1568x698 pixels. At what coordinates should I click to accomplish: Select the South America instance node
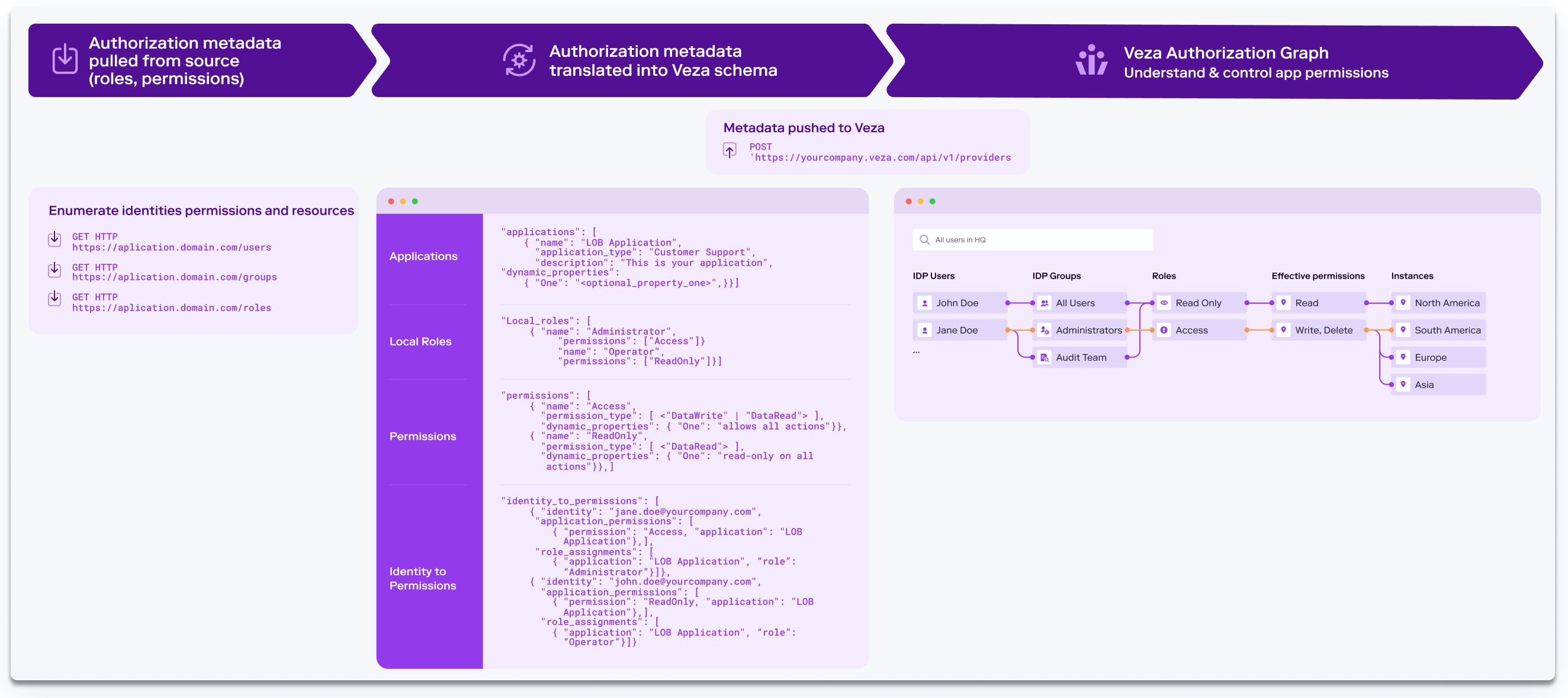point(1439,330)
